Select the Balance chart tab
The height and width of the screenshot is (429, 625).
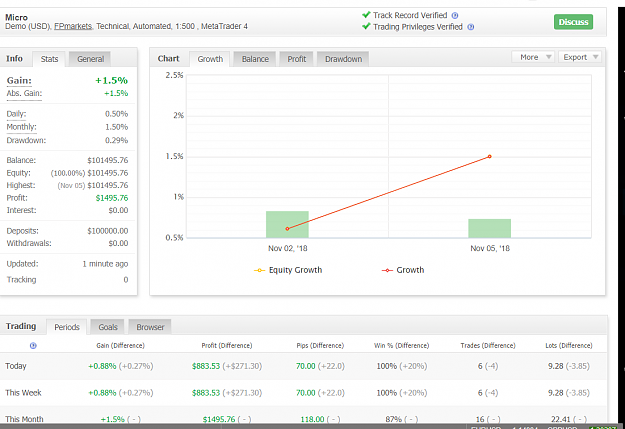(255, 59)
